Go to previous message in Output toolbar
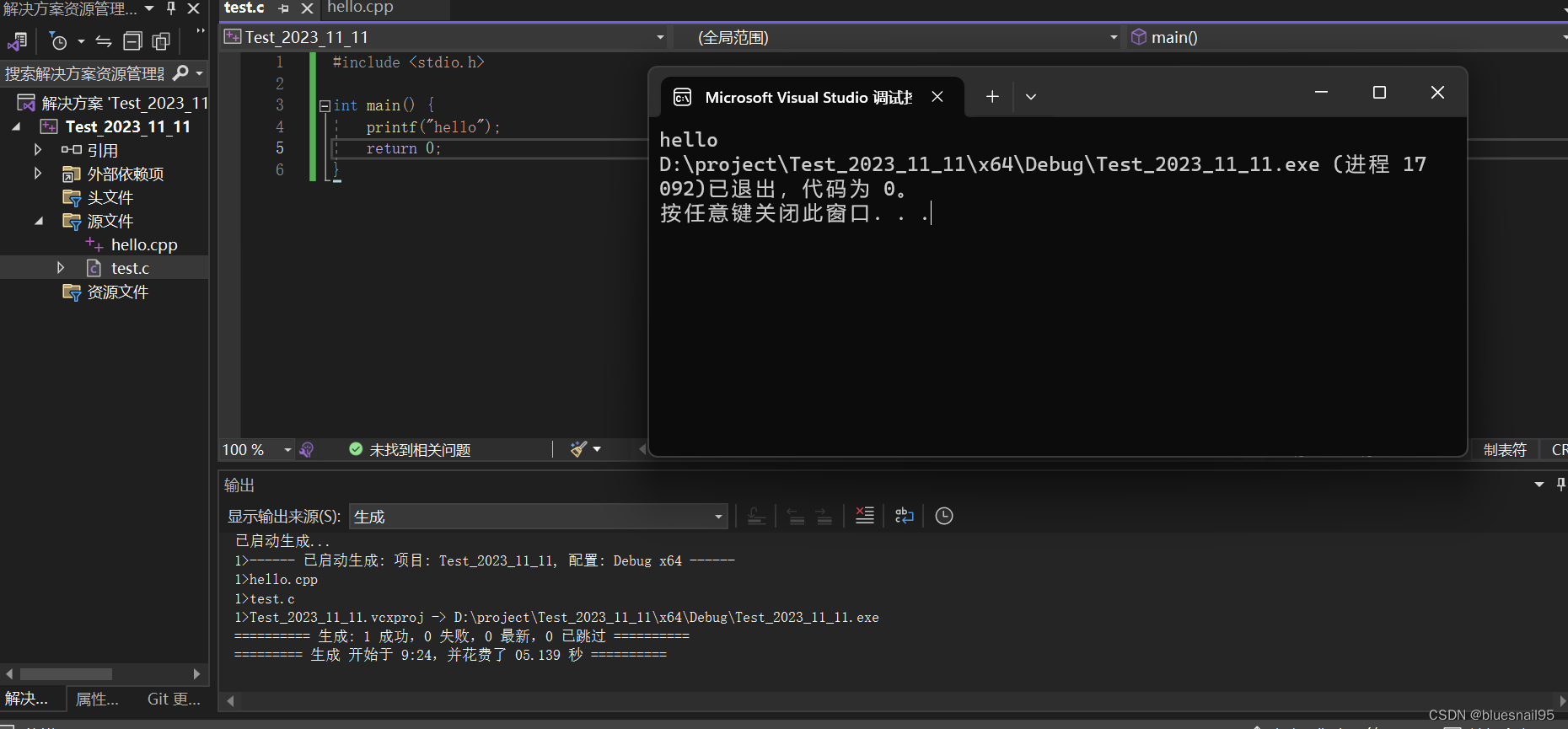The width and height of the screenshot is (1568, 729). point(796,516)
